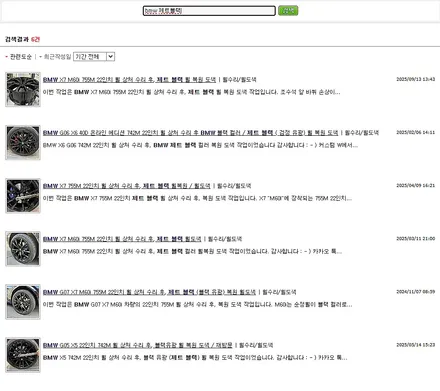
Task: Open the 'BMW G06 X6 40D 온라인 에디션' post title
Action: [190, 133]
